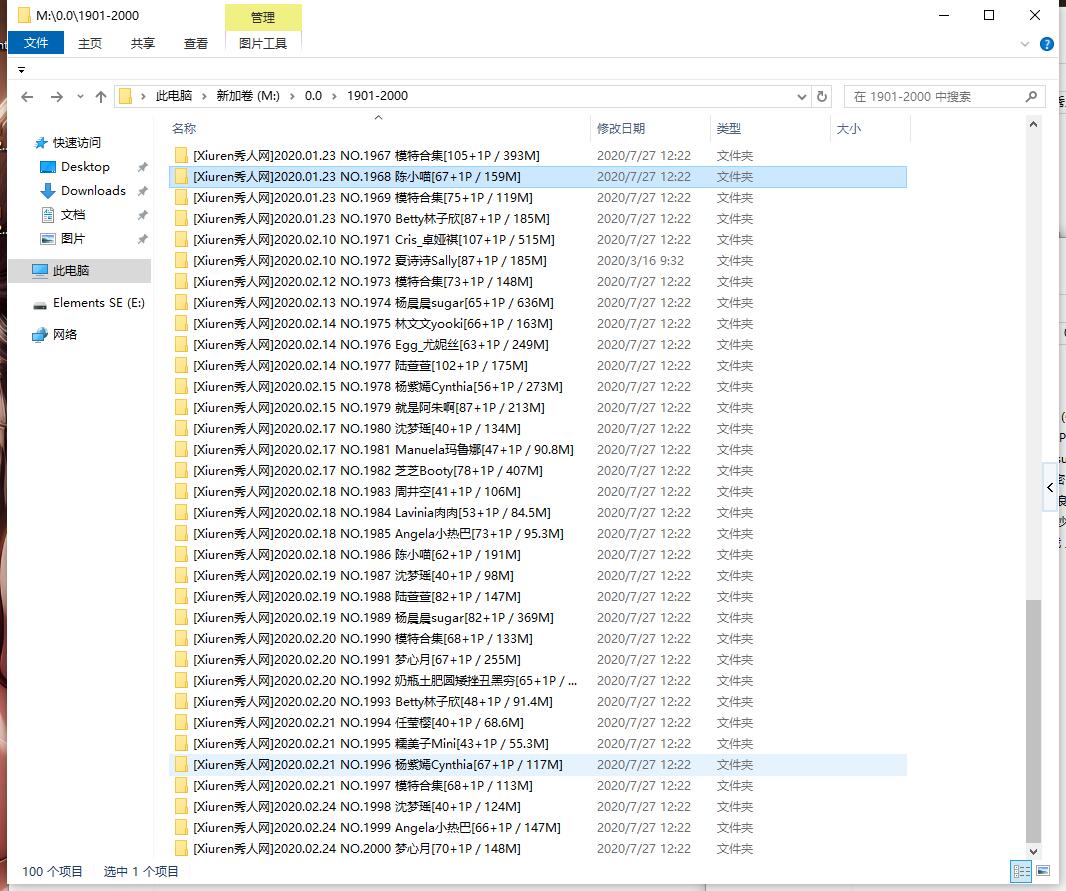Expand the collapsed side panel arrow

coord(1050,487)
